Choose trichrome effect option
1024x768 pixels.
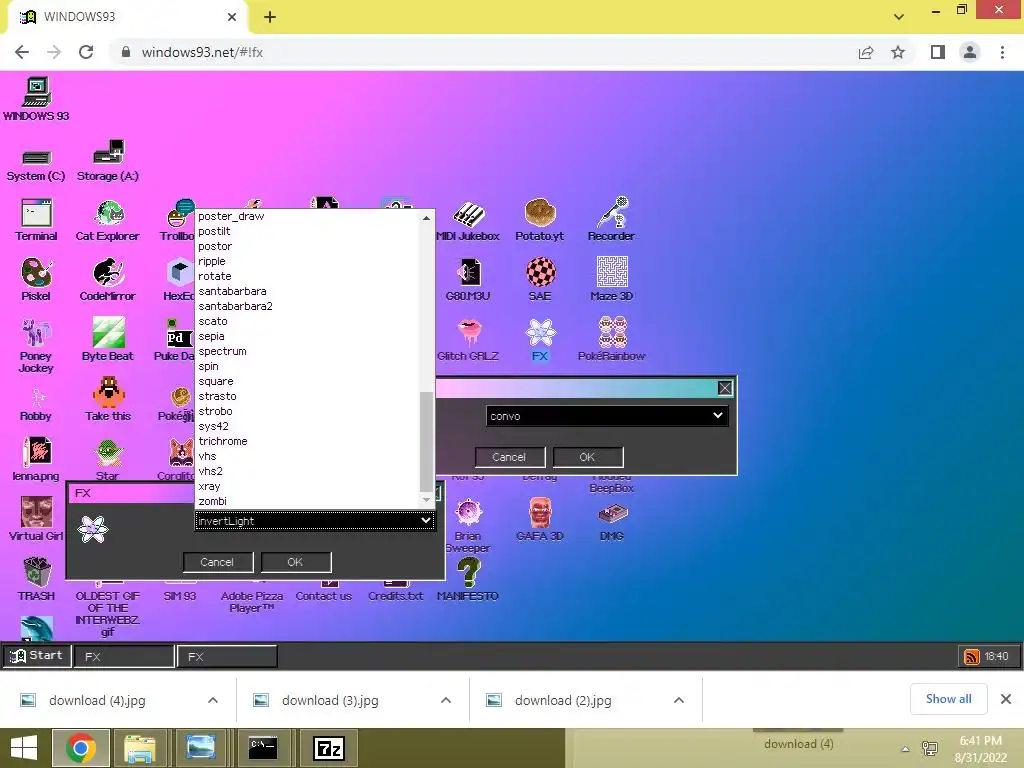tap(223, 441)
